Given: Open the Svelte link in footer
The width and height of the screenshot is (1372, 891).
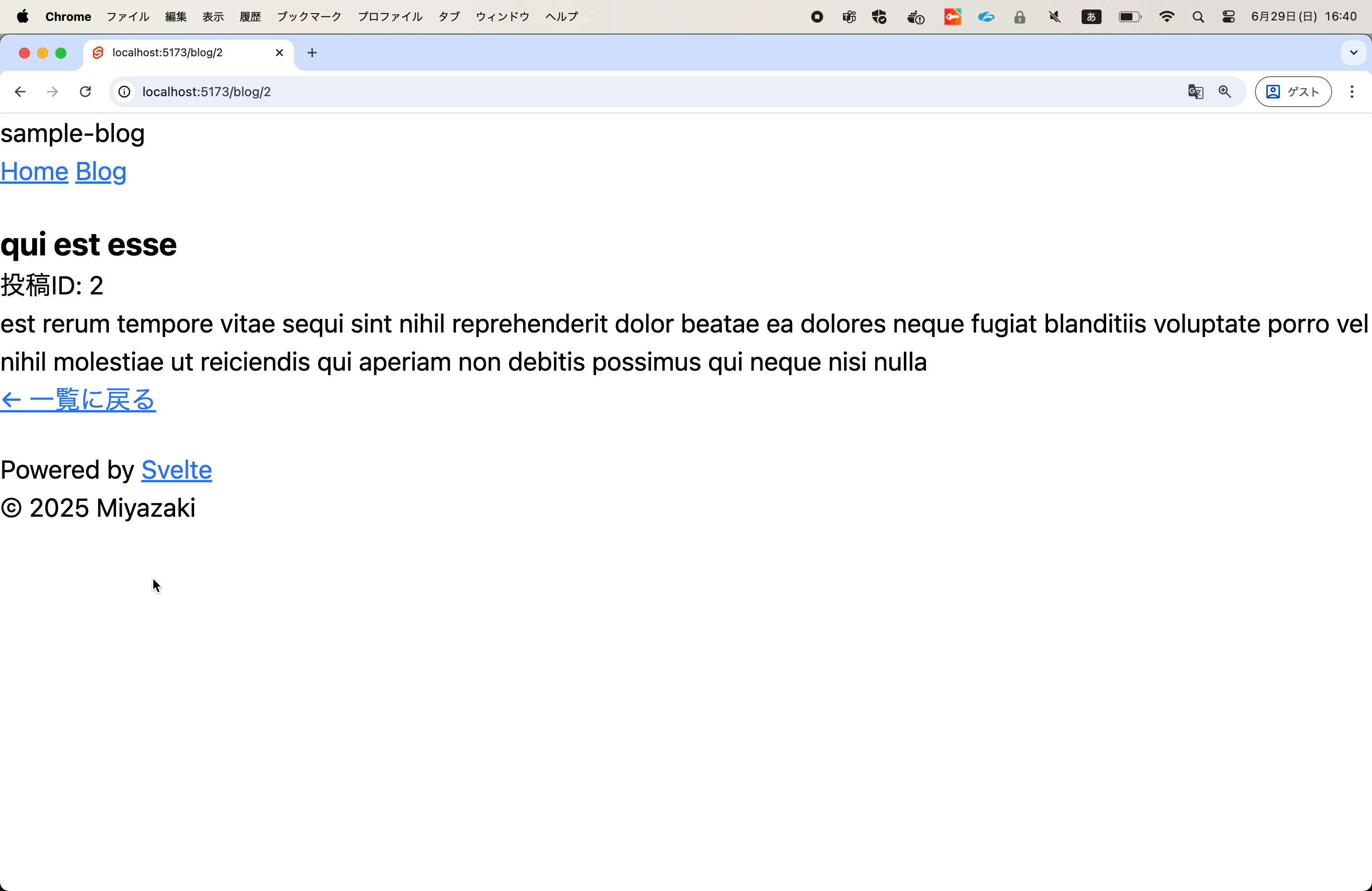Looking at the screenshot, I should pos(176,470).
